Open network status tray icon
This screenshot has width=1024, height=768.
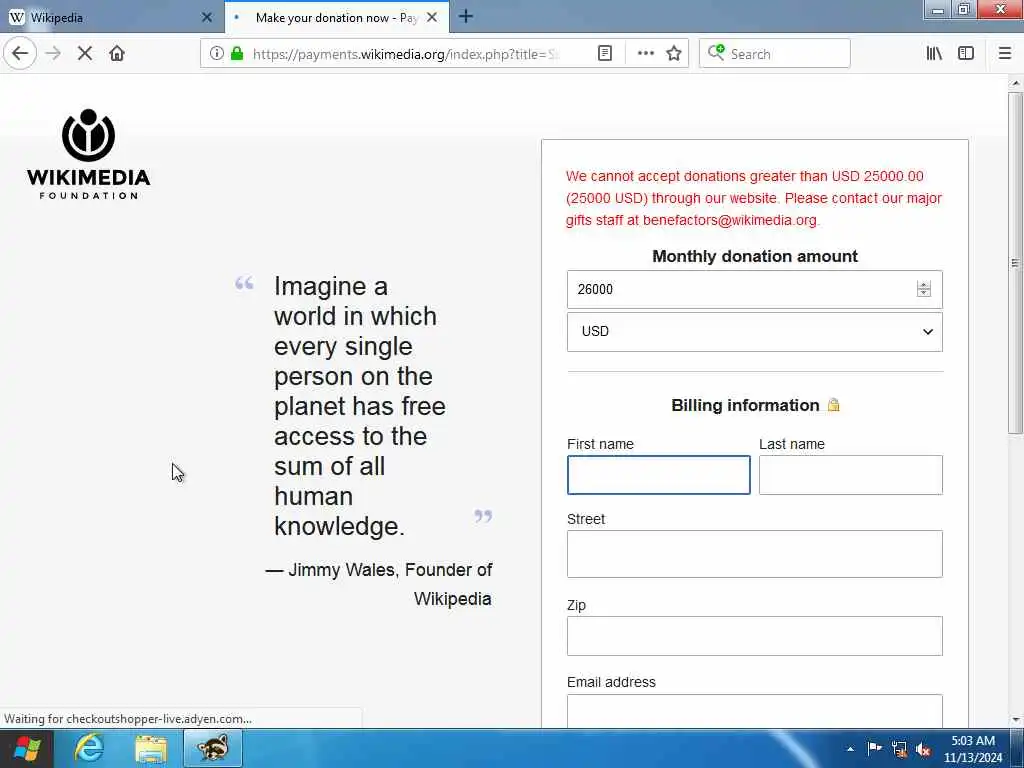[899, 749]
